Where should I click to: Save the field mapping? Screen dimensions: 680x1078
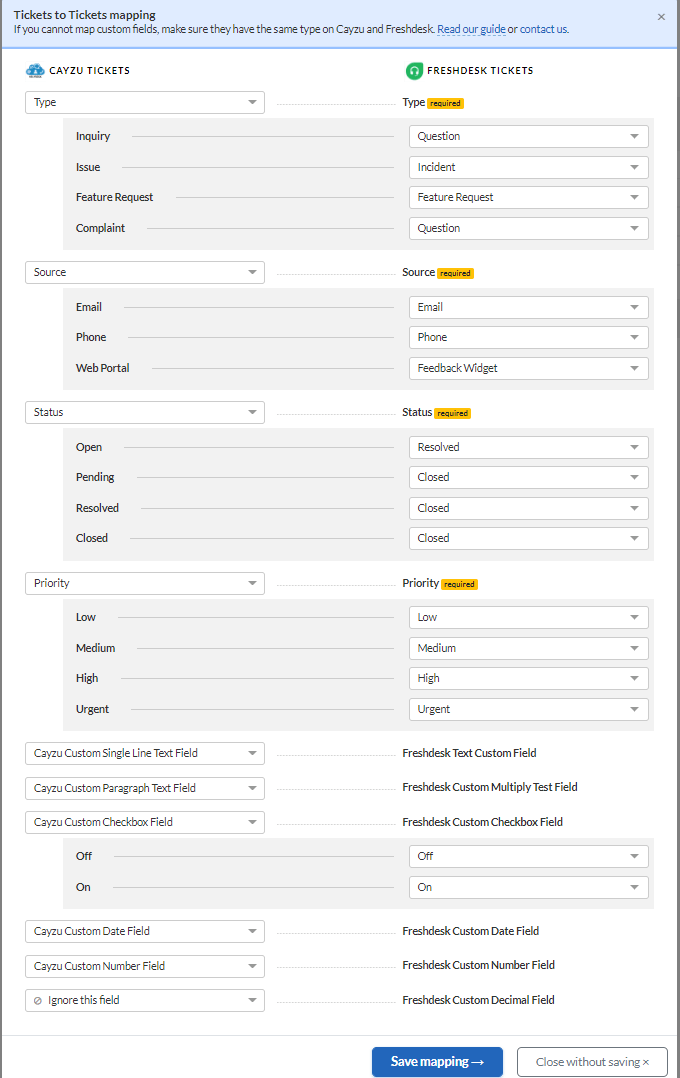[x=437, y=1062]
